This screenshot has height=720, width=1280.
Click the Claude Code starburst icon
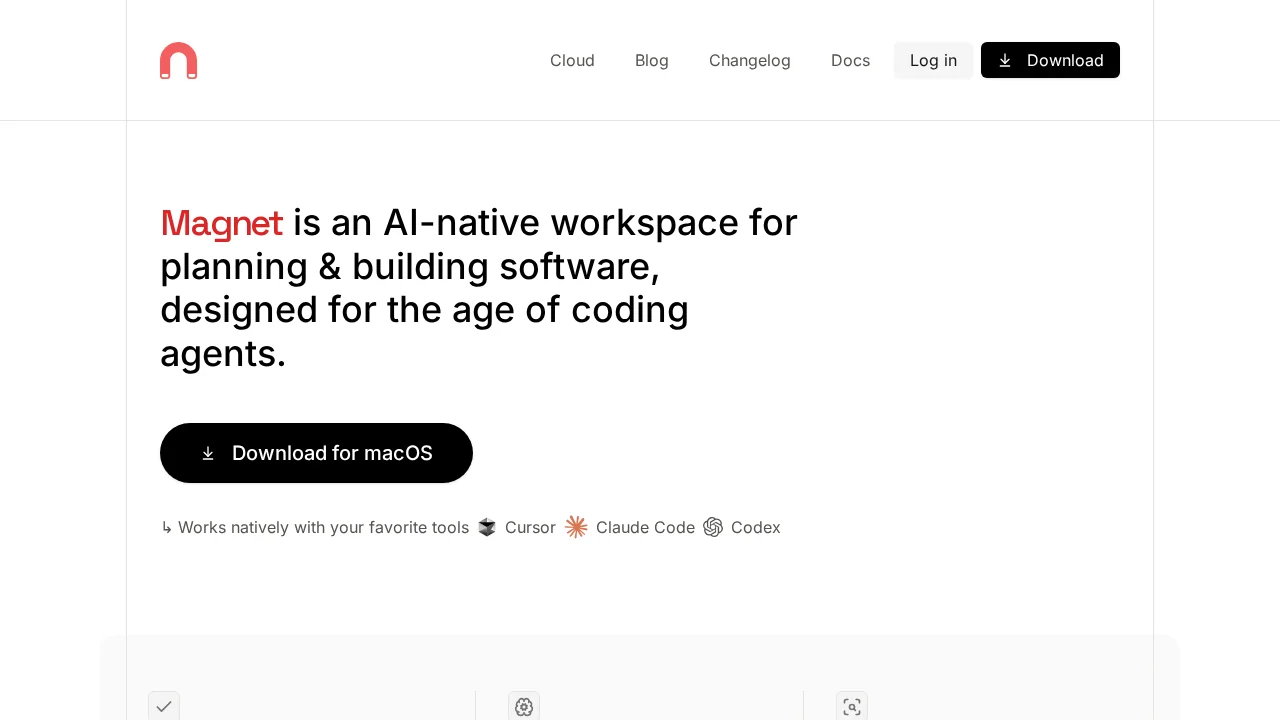point(576,527)
